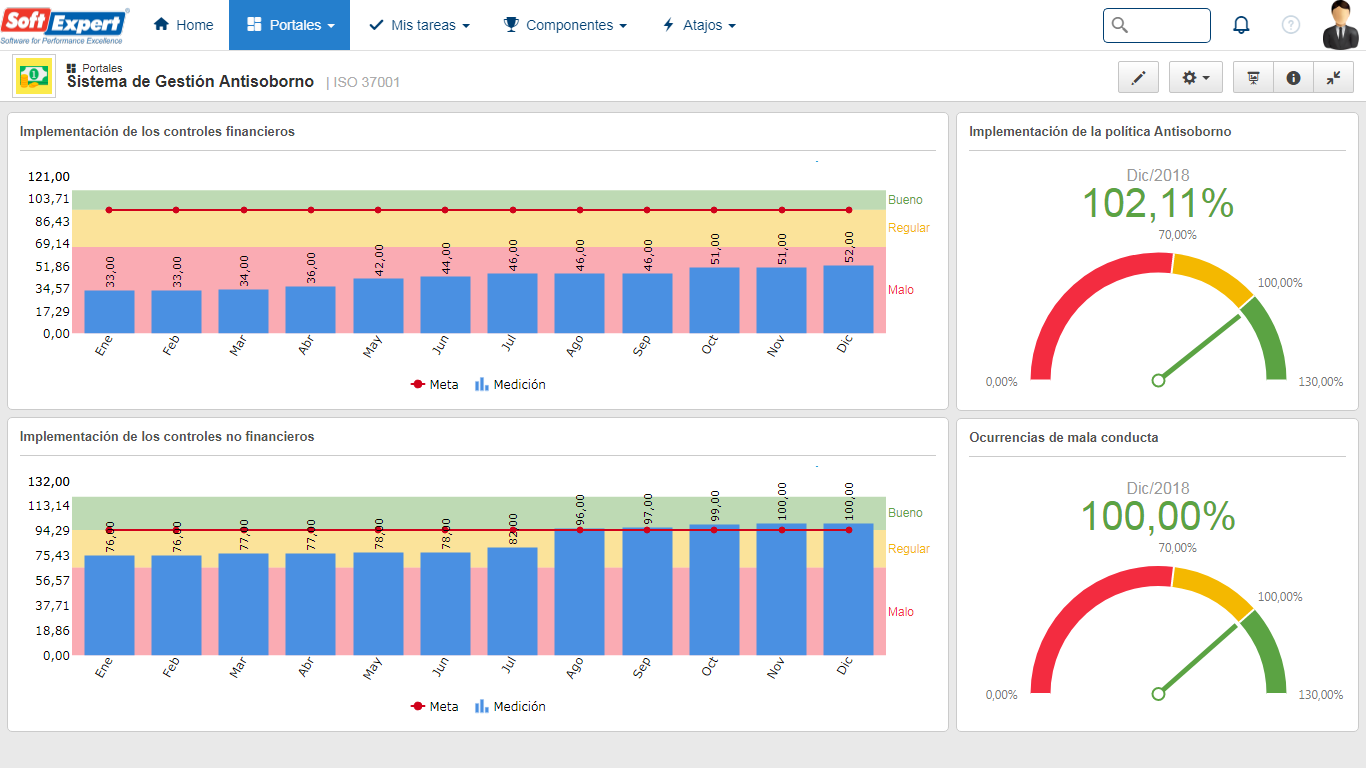Open the Atajos menu
1366x768 pixels.
click(x=699, y=25)
